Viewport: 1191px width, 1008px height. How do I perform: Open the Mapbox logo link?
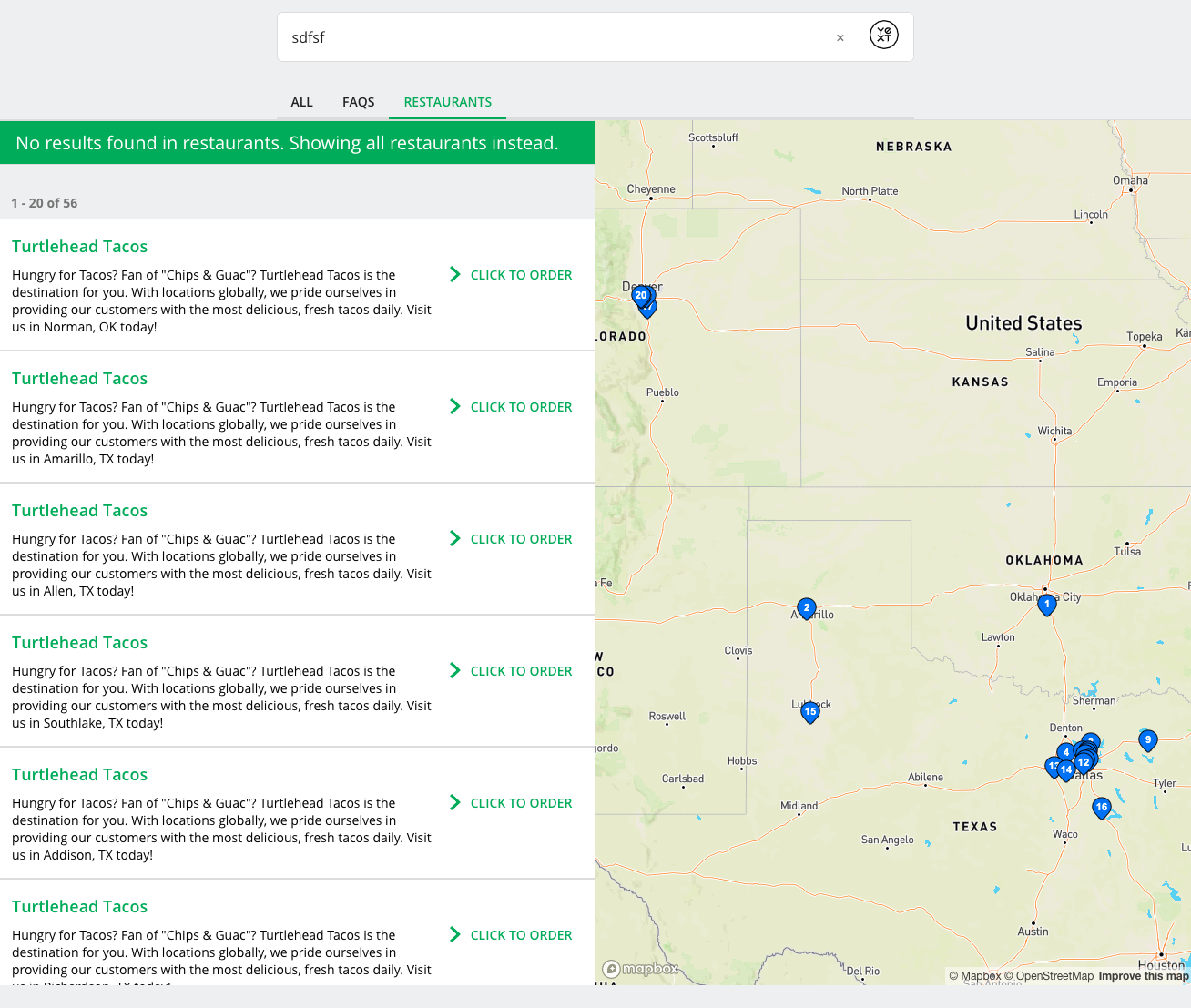click(x=640, y=969)
